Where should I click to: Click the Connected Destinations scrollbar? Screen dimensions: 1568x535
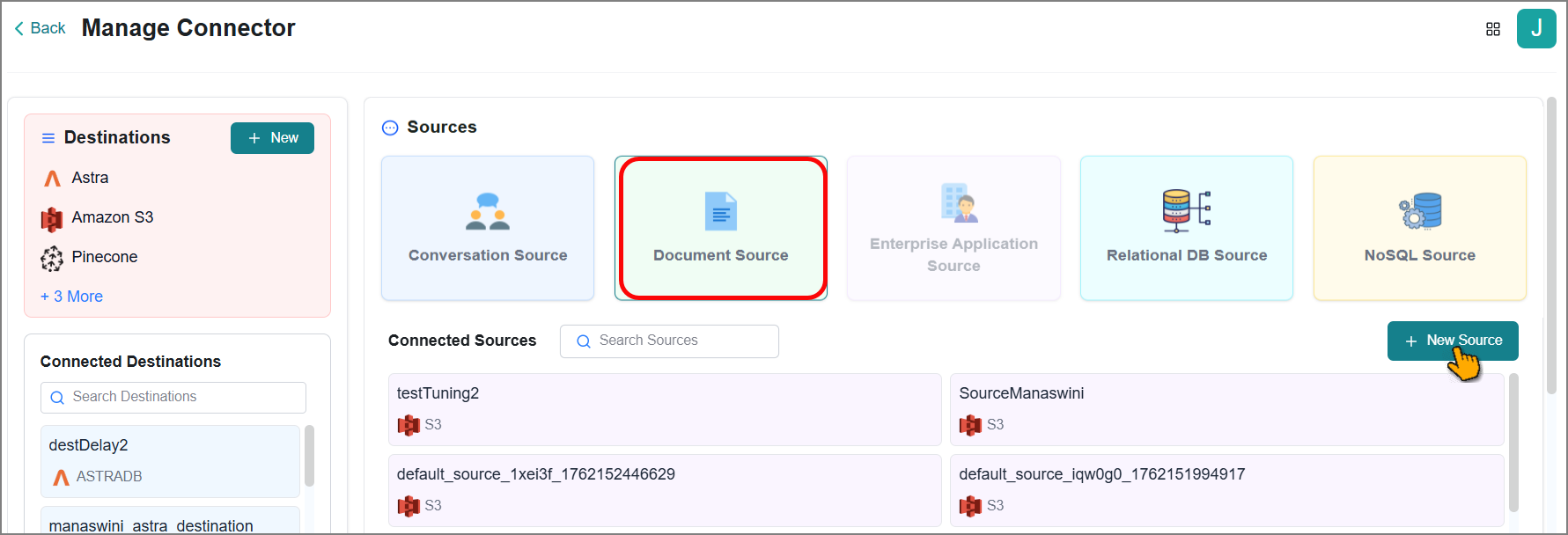pos(309,456)
